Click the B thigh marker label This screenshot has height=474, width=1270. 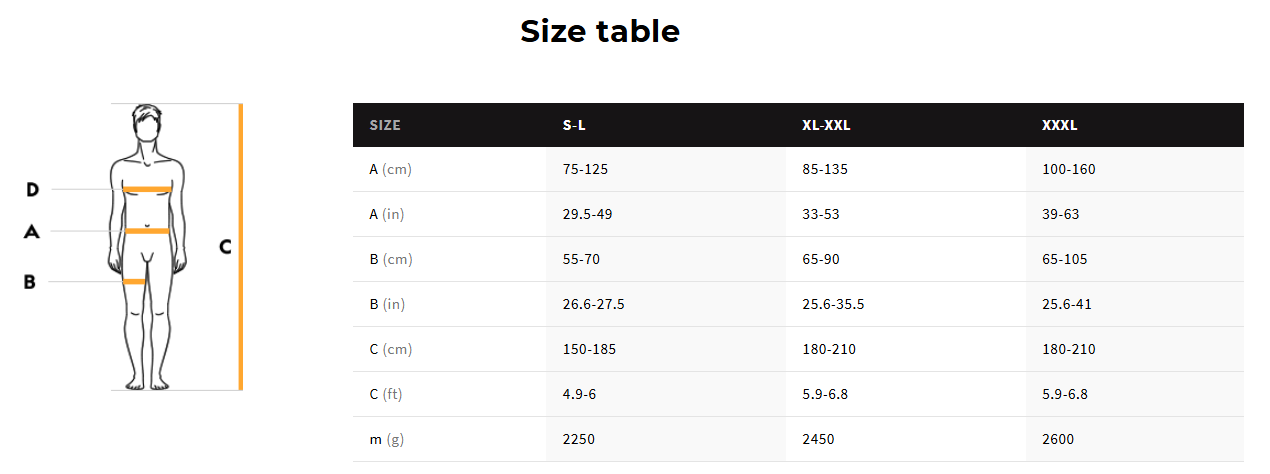click(30, 282)
